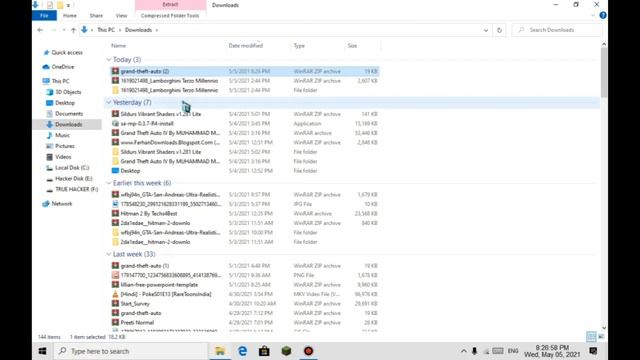Image resolution: width=640 pixels, height=360 pixels.
Task: Show hidden system tray icons
Action: point(464,351)
